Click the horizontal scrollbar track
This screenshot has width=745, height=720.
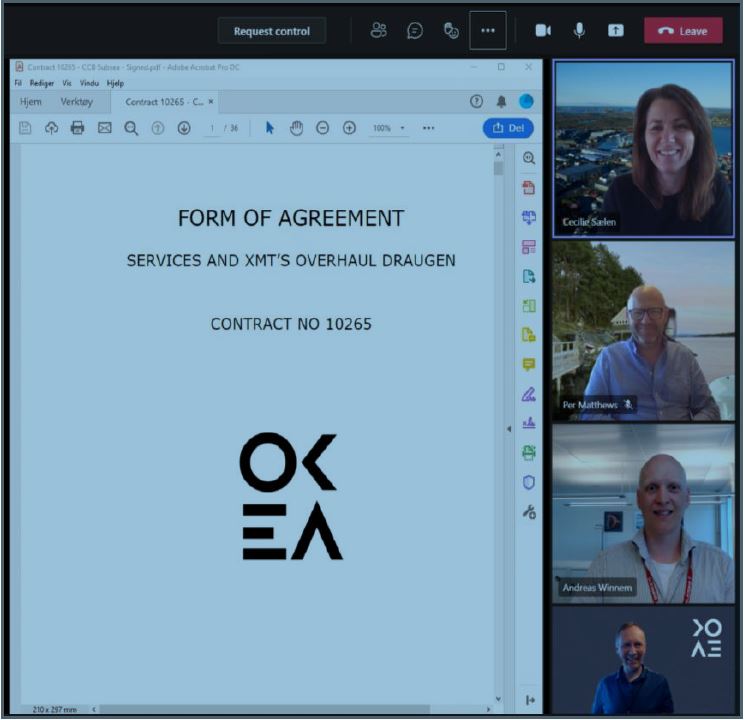click(x=291, y=709)
